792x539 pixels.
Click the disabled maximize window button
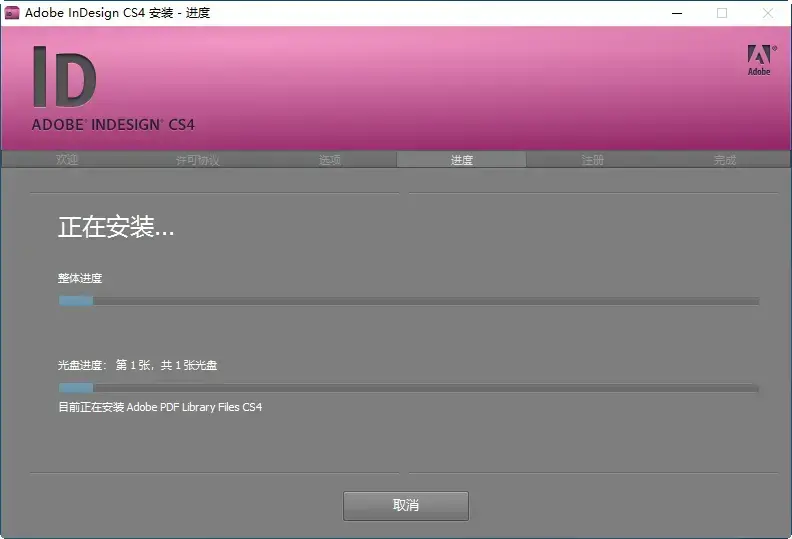point(722,13)
